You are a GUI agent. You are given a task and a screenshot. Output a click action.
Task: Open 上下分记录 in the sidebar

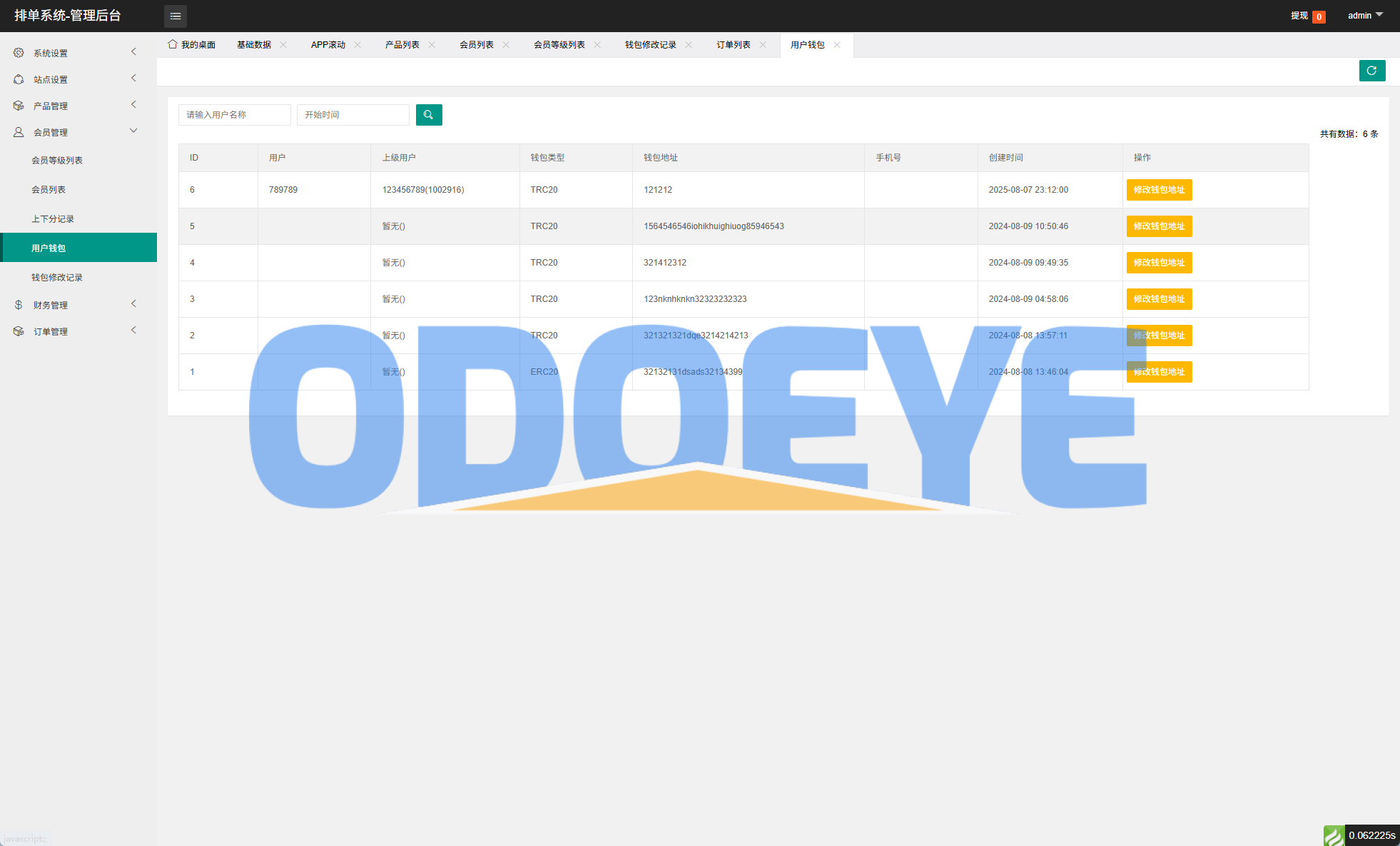pos(53,219)
